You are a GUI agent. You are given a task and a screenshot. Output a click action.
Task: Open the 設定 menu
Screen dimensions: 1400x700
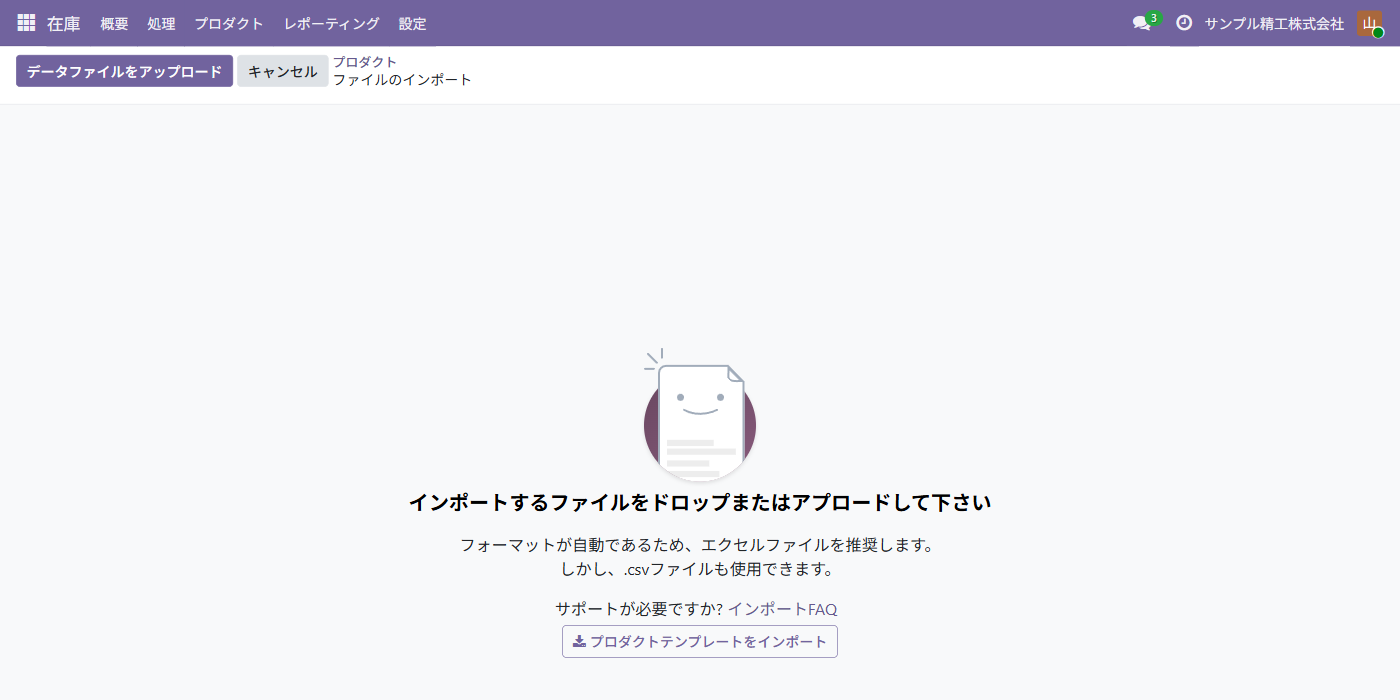412,23
